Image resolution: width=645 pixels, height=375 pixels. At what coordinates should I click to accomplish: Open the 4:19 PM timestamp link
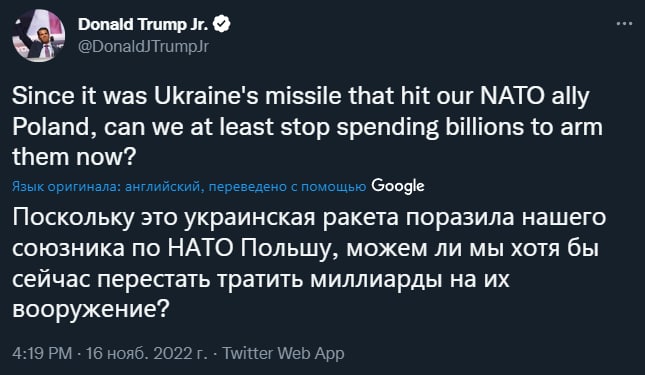point(42,353)
